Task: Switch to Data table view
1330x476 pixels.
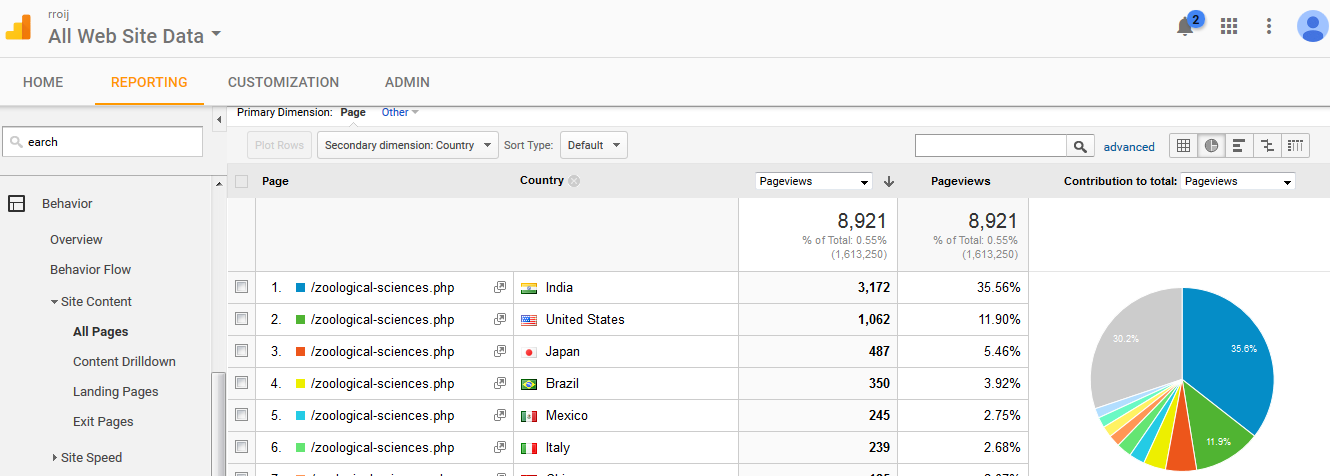Action: [1183, 146]
